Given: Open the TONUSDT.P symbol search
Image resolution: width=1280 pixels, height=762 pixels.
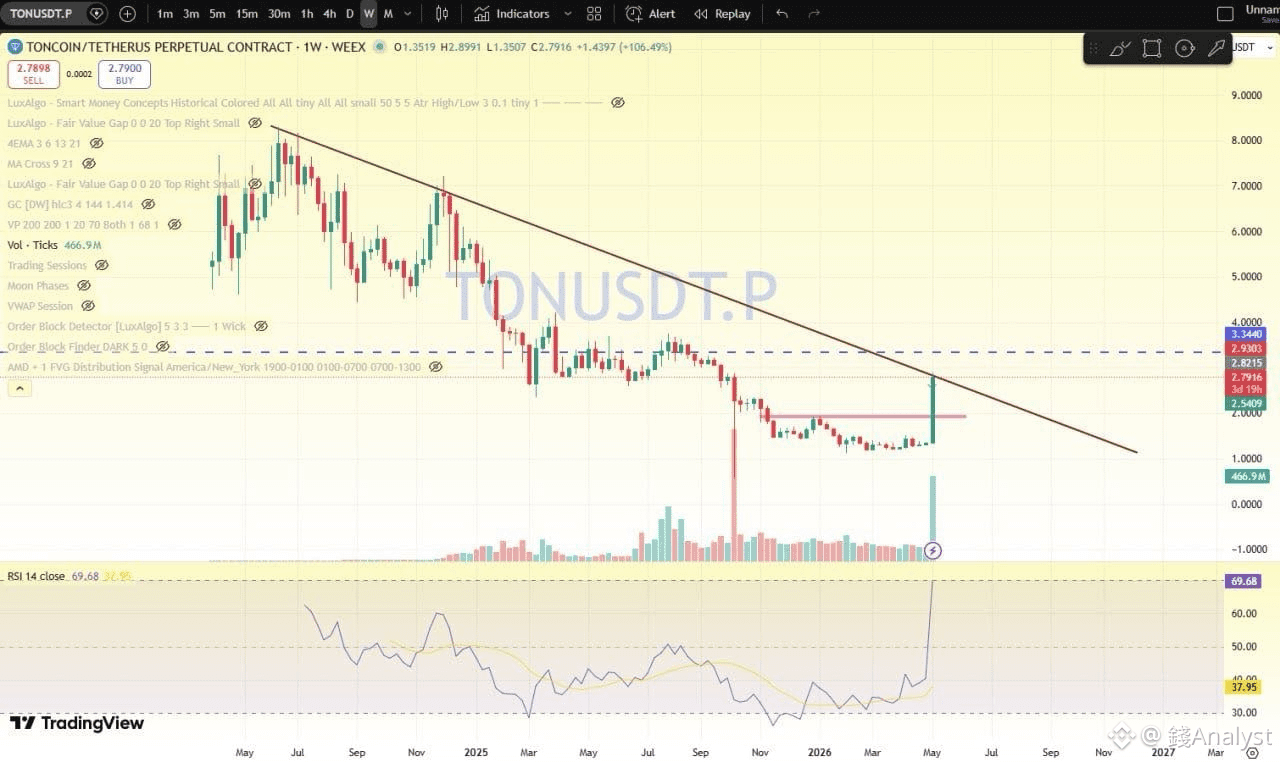Looking at the screenshot, I should 42,14.
